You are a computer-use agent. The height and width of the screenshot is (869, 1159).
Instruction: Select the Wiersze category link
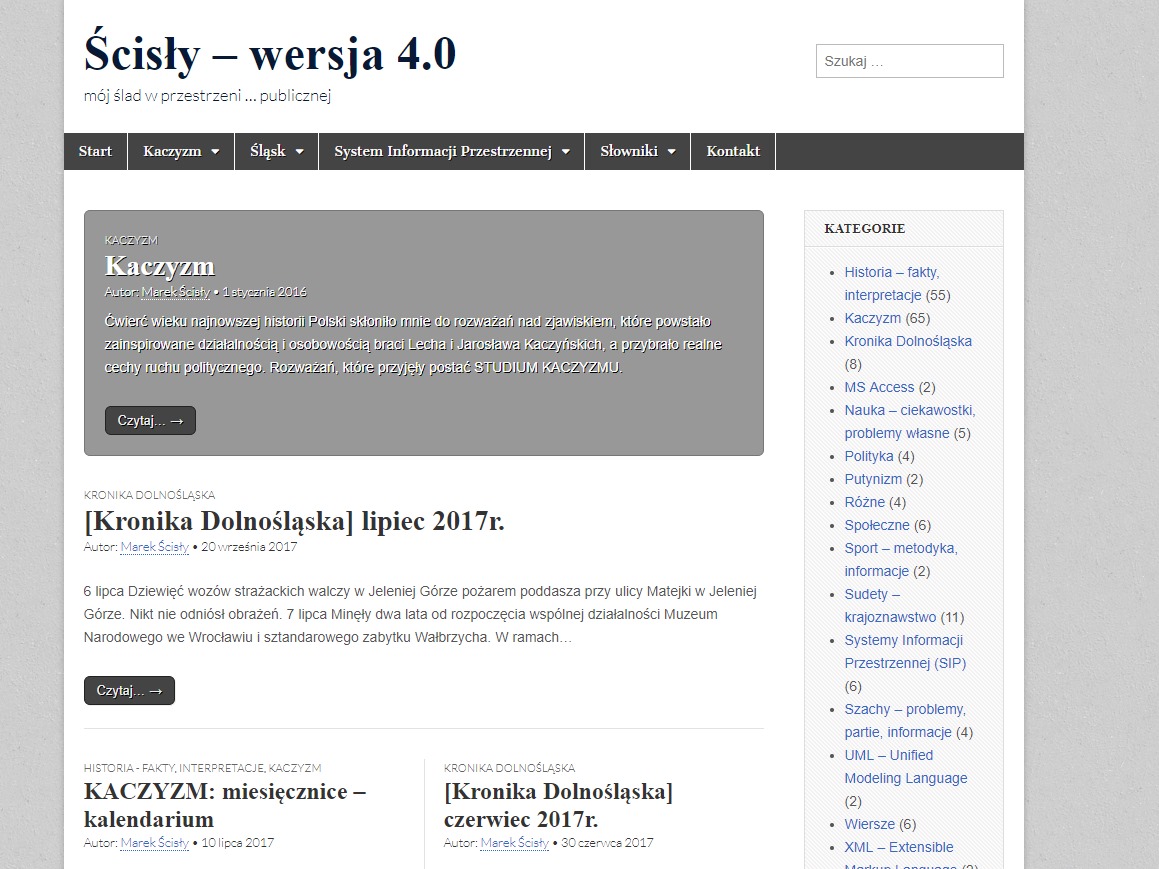click(x=869, y=824)
